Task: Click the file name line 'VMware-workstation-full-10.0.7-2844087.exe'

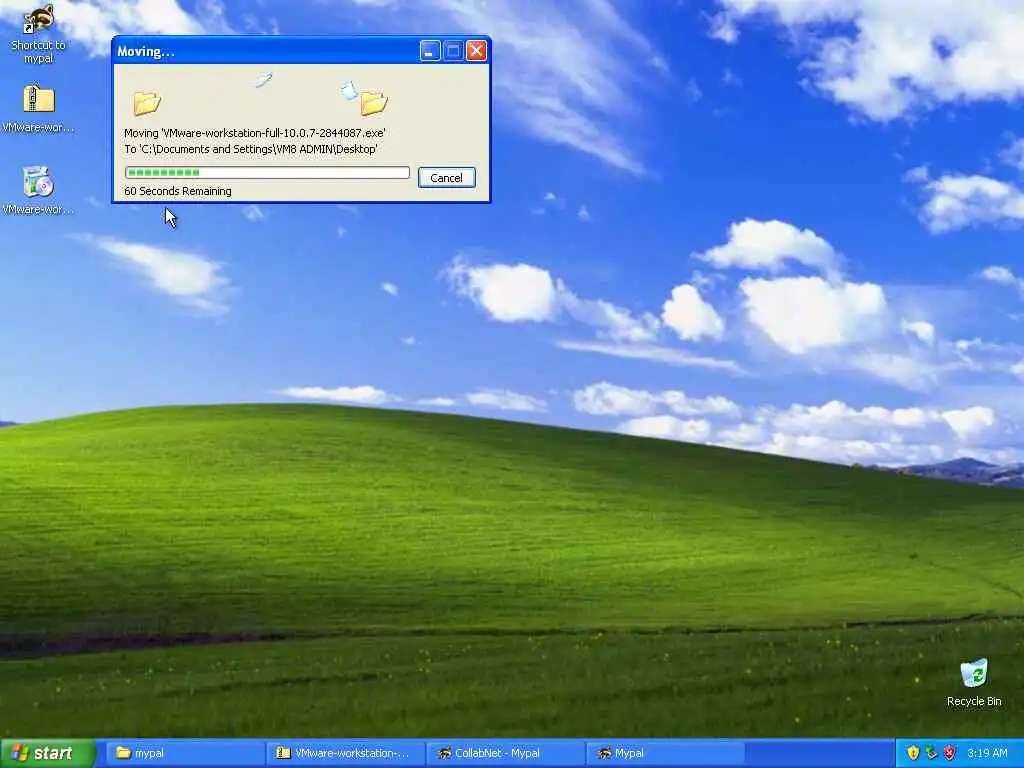Action: click(x=255, y=133)
